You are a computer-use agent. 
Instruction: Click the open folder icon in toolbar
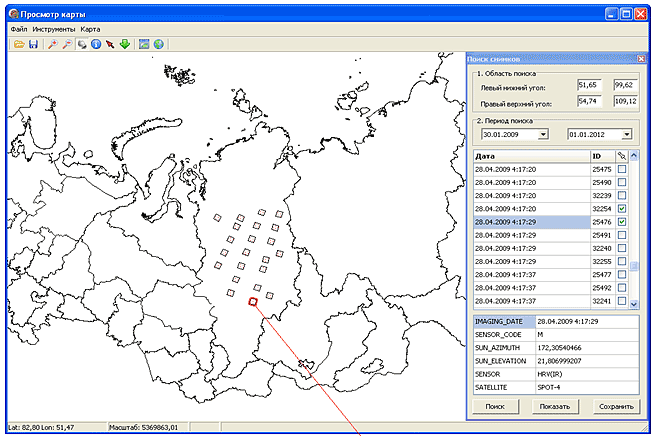click(18, 45)
